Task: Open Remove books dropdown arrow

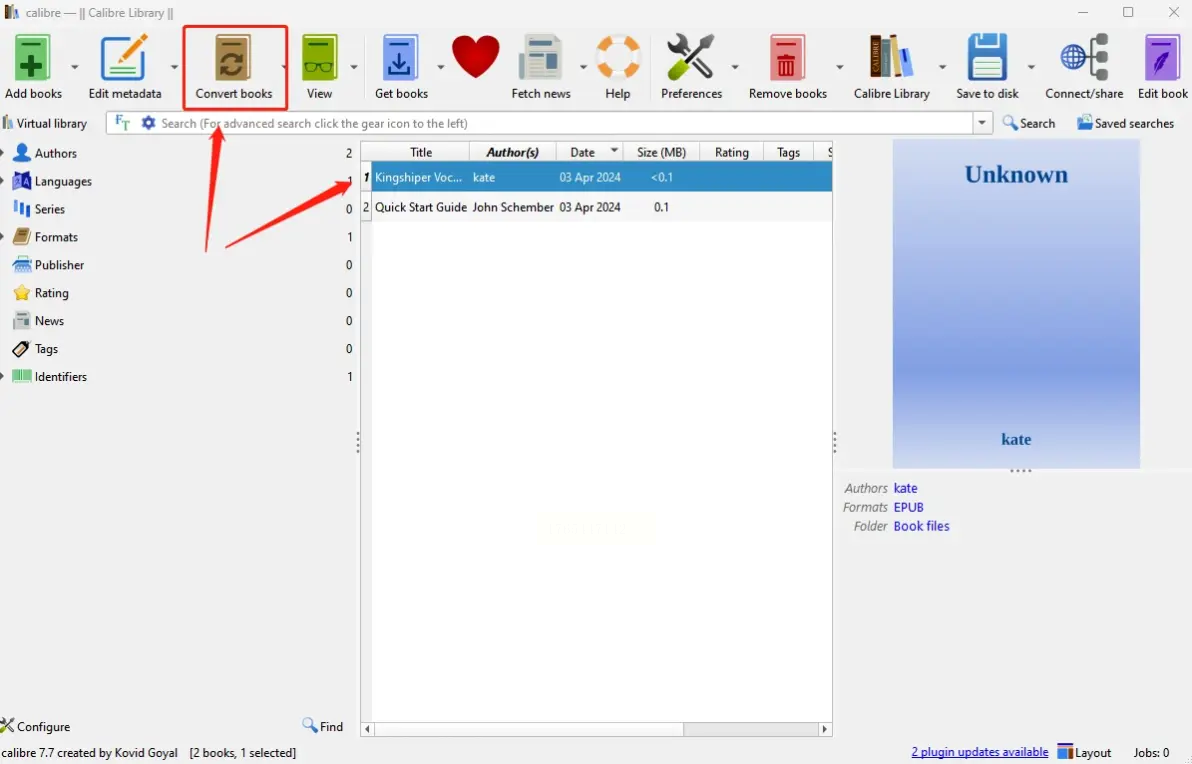Action: [839, 68]
